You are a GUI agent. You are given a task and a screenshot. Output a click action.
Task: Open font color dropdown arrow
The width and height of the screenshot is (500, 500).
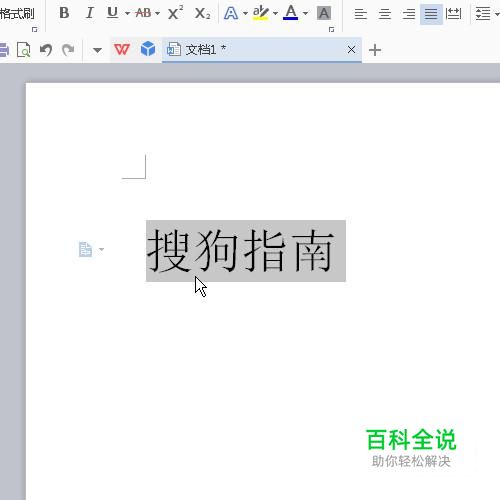[305, 14]
